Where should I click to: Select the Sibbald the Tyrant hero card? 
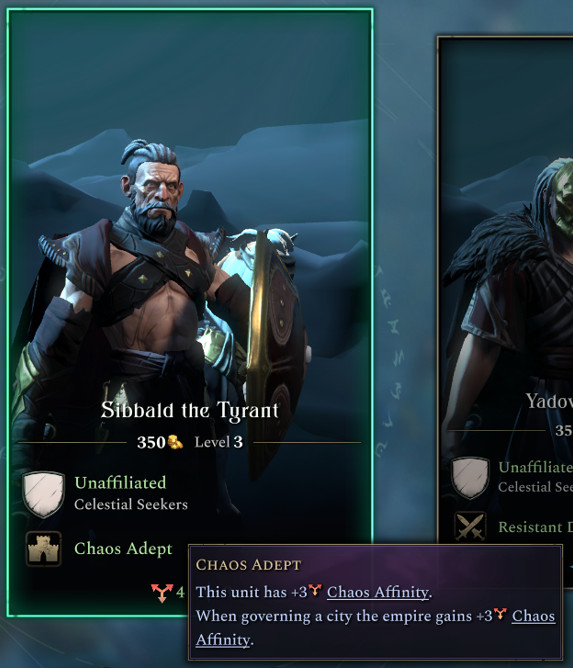click(x=190, y=312)
